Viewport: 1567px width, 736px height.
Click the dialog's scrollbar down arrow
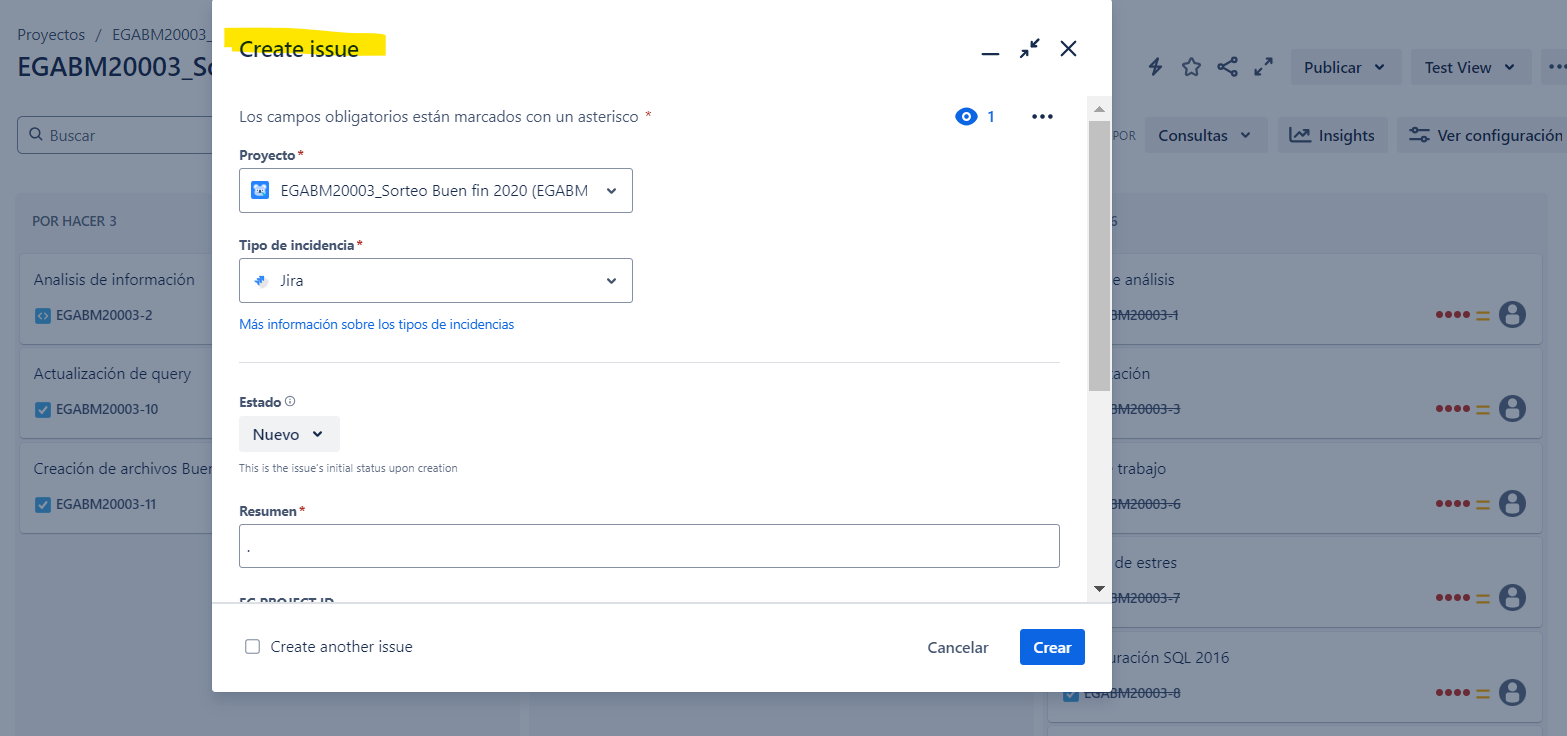pos(1099,589)
